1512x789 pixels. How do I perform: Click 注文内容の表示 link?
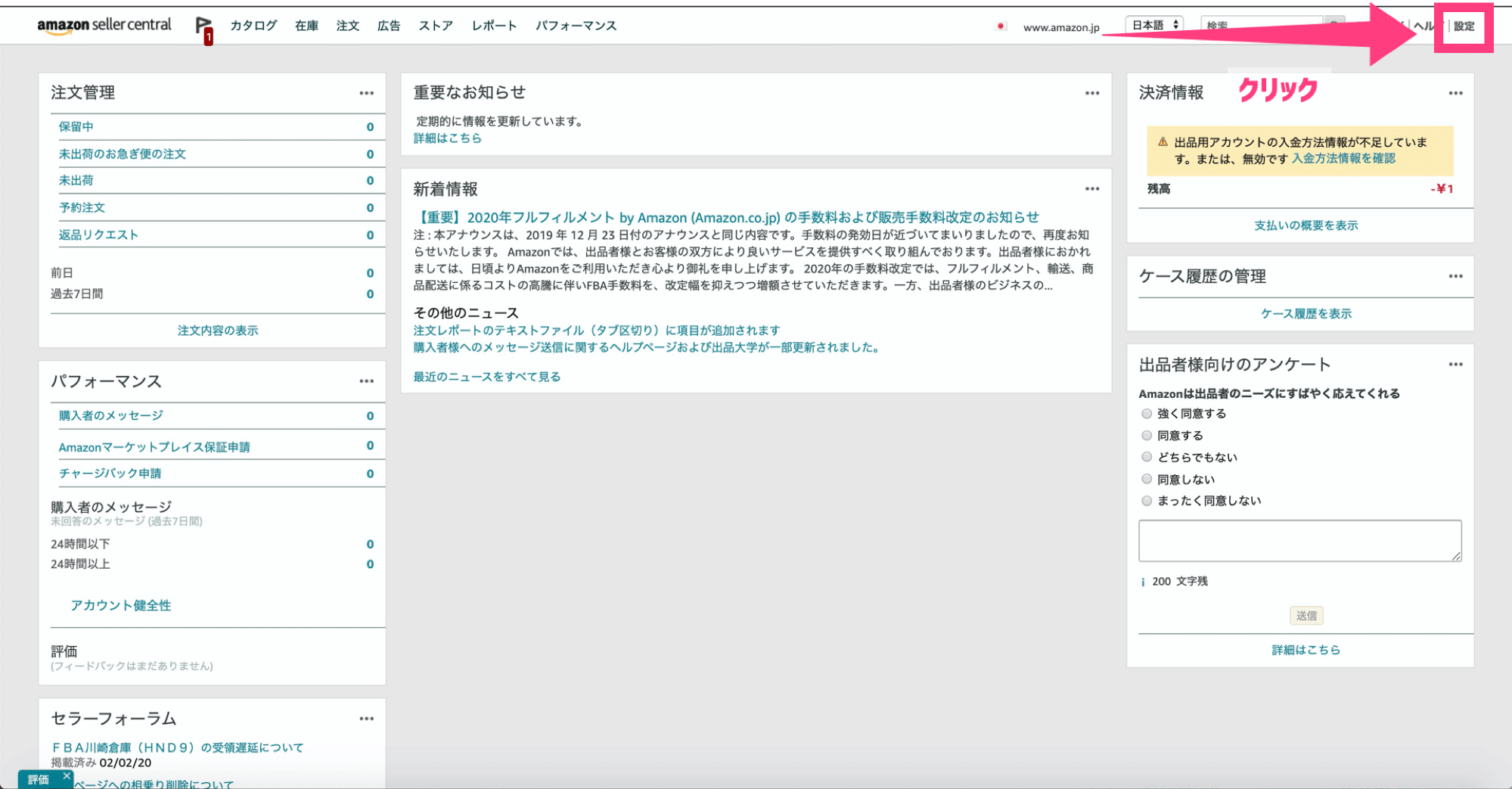coord(218,331)
